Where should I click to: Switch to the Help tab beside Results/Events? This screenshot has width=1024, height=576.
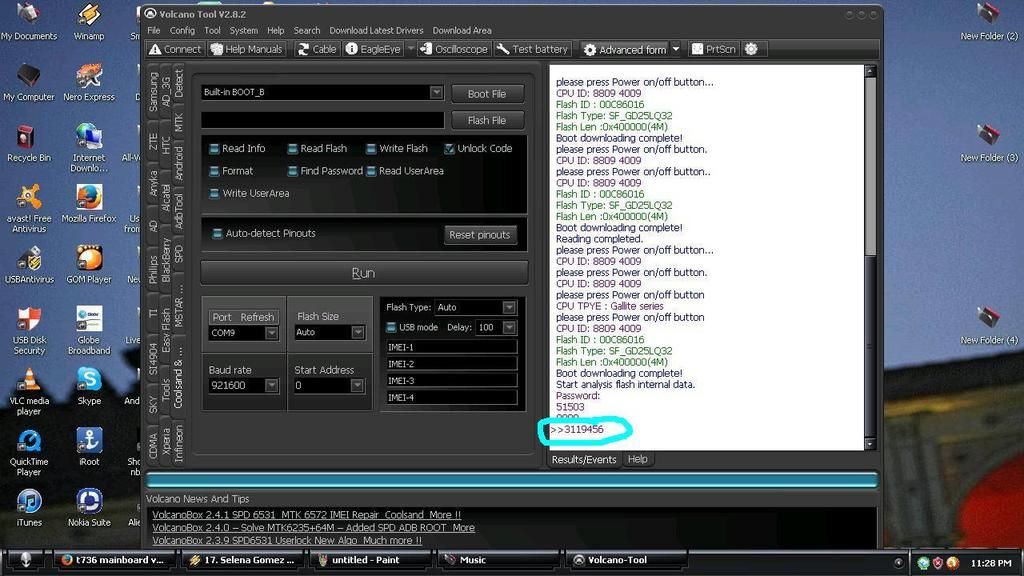pos(637,459)
